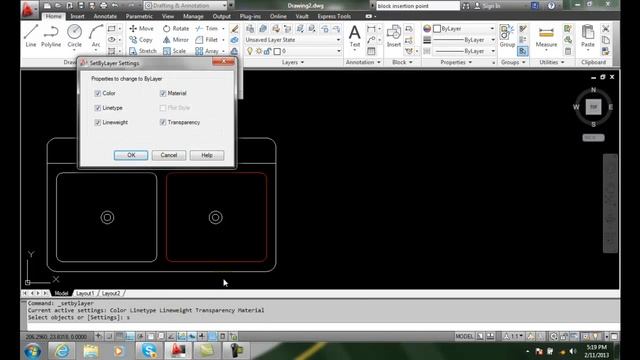Screen dimensions: 640x360
Task: Click the command line input area
Action: point(322,326)
